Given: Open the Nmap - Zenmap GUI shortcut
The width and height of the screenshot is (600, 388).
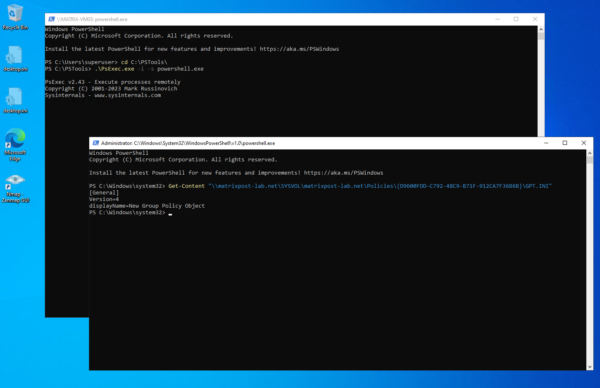Looking at the screenshot, I should click(15, 188).
